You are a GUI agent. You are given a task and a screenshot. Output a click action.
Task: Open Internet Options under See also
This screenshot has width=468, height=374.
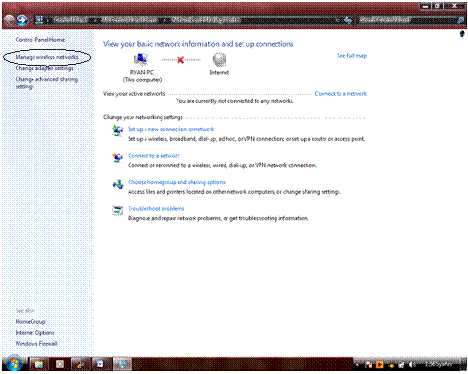pyautogui.click(x=35, y=333)
